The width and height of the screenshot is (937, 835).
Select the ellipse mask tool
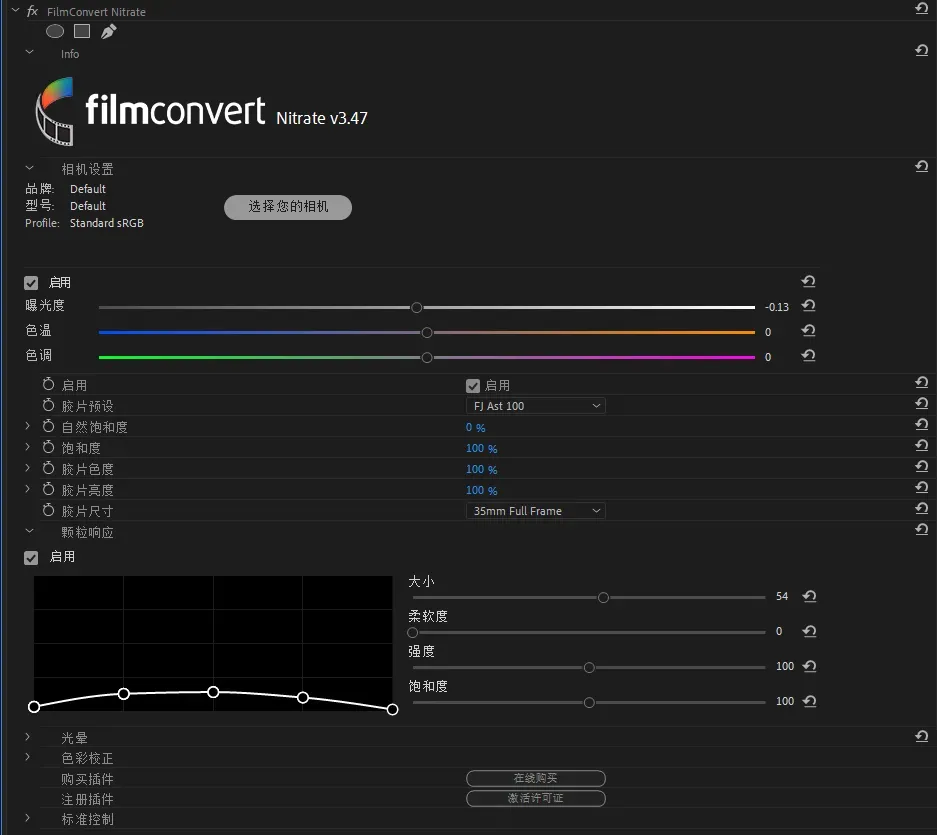click(x=55, y=31)
